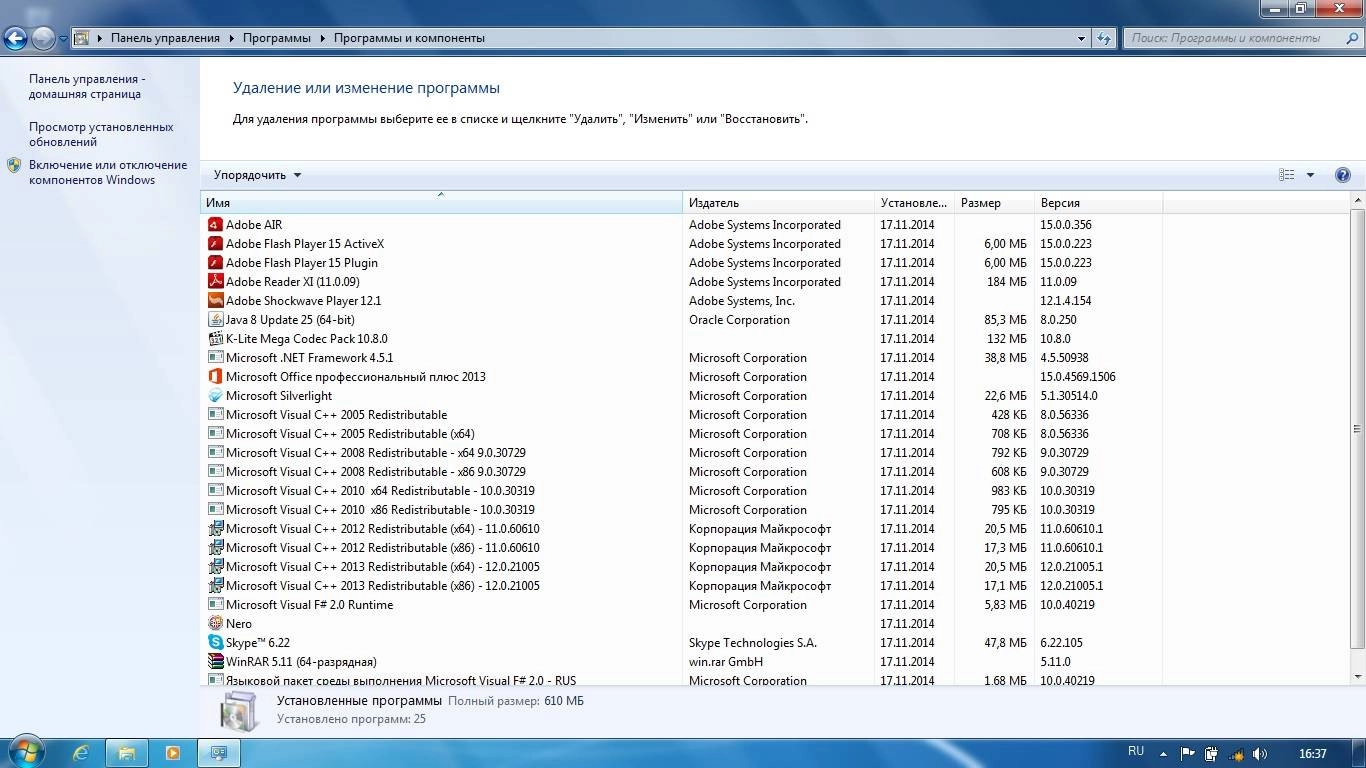Sort by the Имя column header
The image size is (1366, 768).
442,203
